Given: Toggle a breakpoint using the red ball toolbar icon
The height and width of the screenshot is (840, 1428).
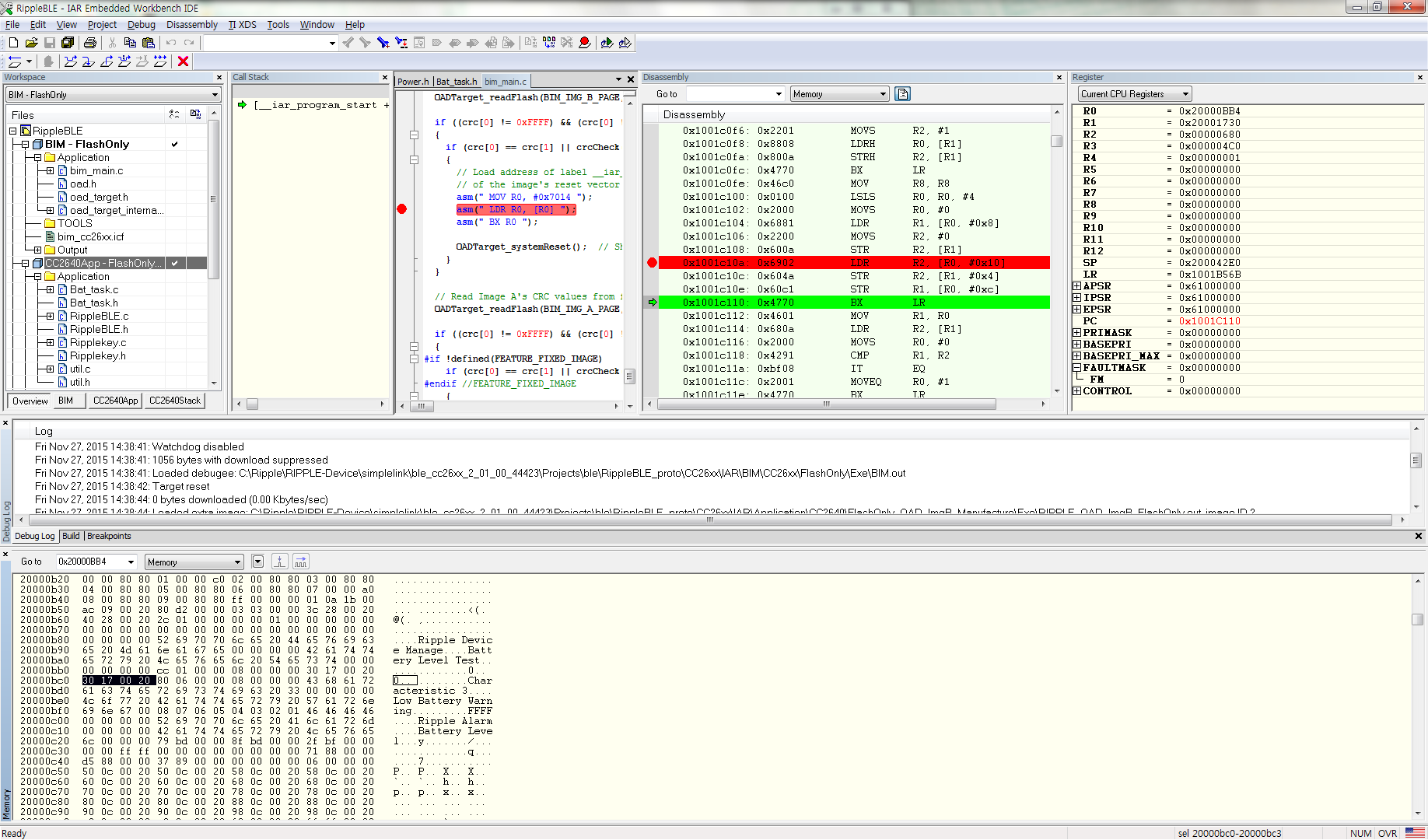Looking at the screenshot, I should point(584,43).
